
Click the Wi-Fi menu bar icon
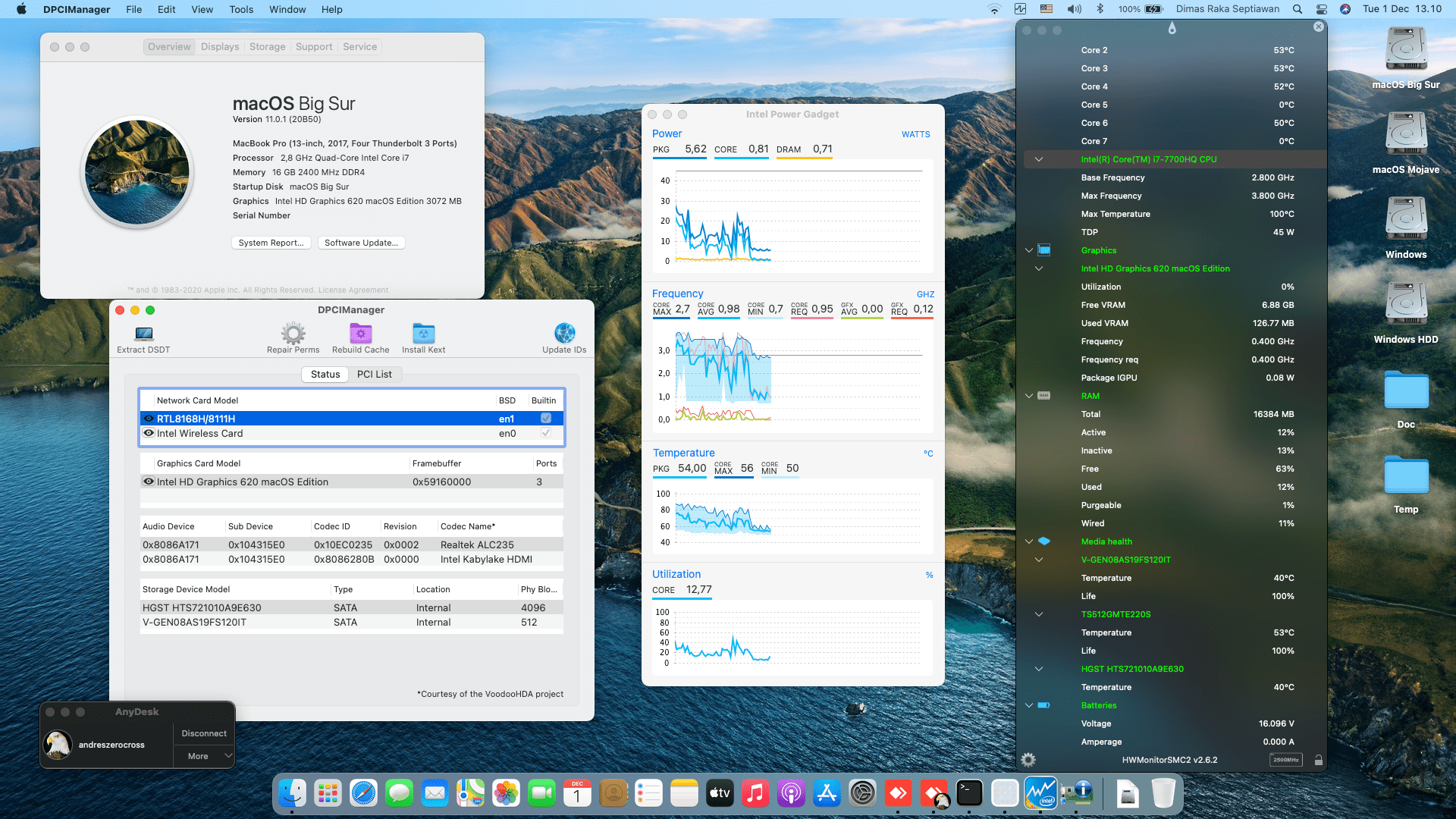994,9
